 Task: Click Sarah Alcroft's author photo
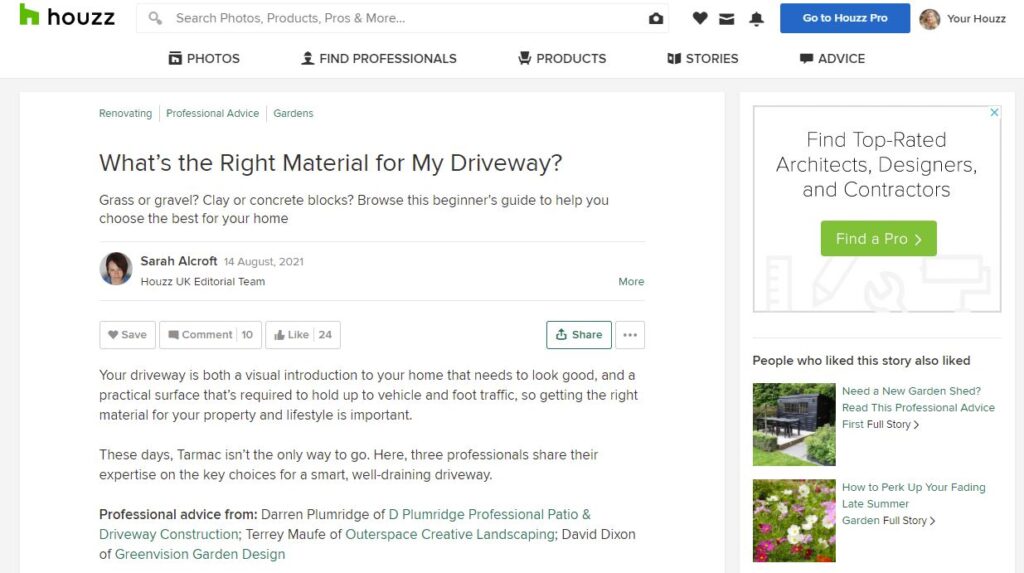click(x=116, y=269)
